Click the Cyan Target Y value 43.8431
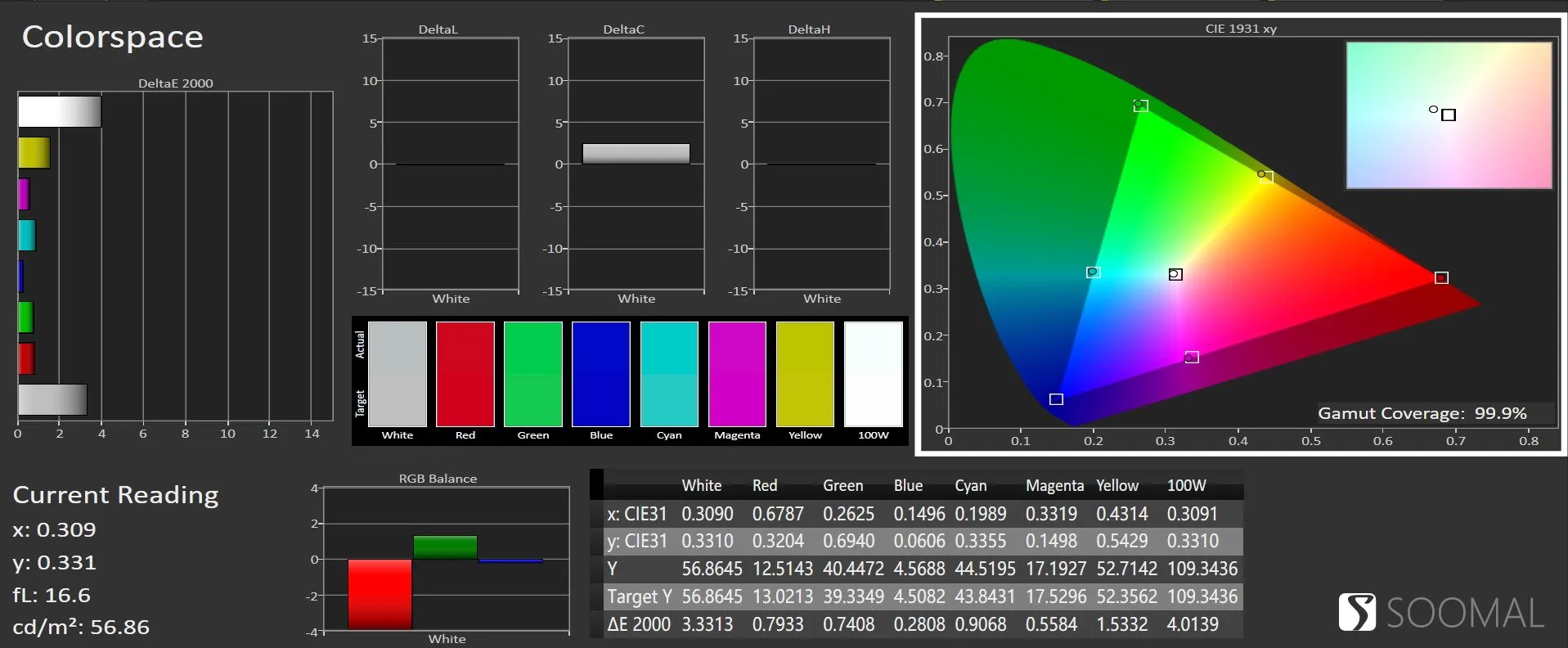 (x=985, y=596)
